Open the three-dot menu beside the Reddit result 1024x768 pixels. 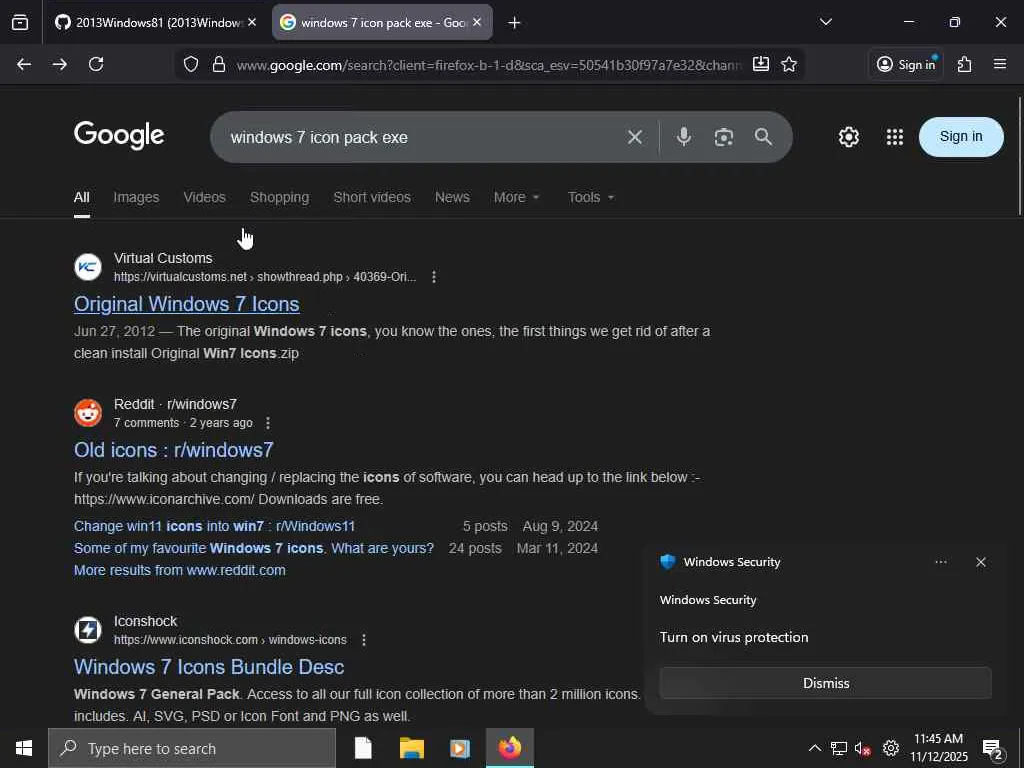pyautogui.click(x=268, y=423)
